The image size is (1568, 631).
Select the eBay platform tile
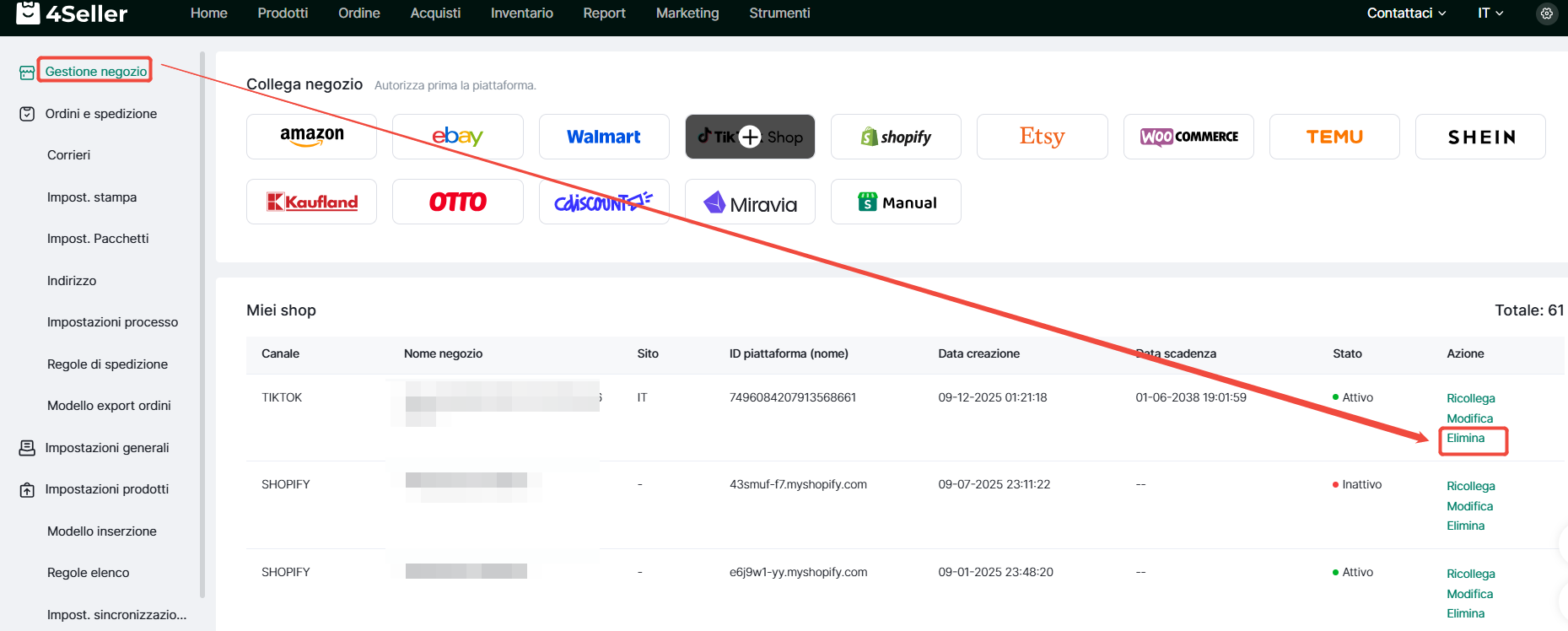click(457, 137)
